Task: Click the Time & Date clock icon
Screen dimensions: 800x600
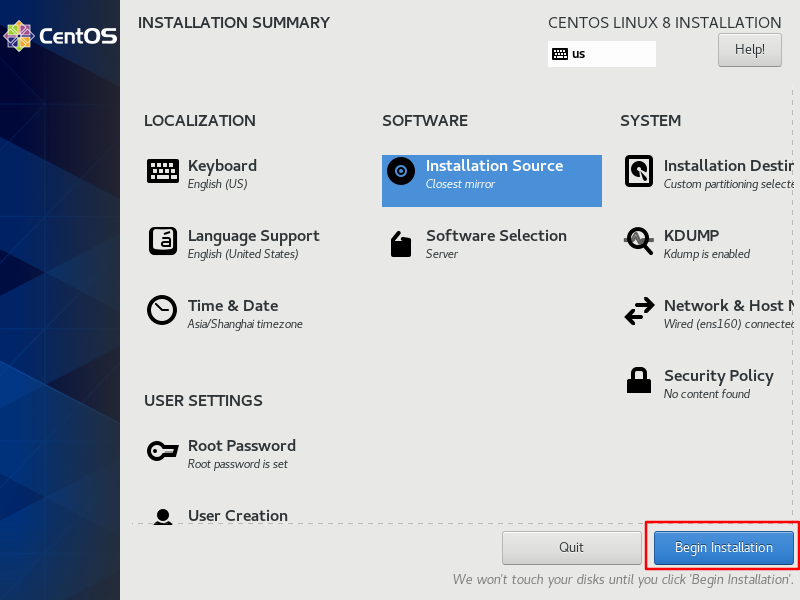Action: [x=162, y=310]
